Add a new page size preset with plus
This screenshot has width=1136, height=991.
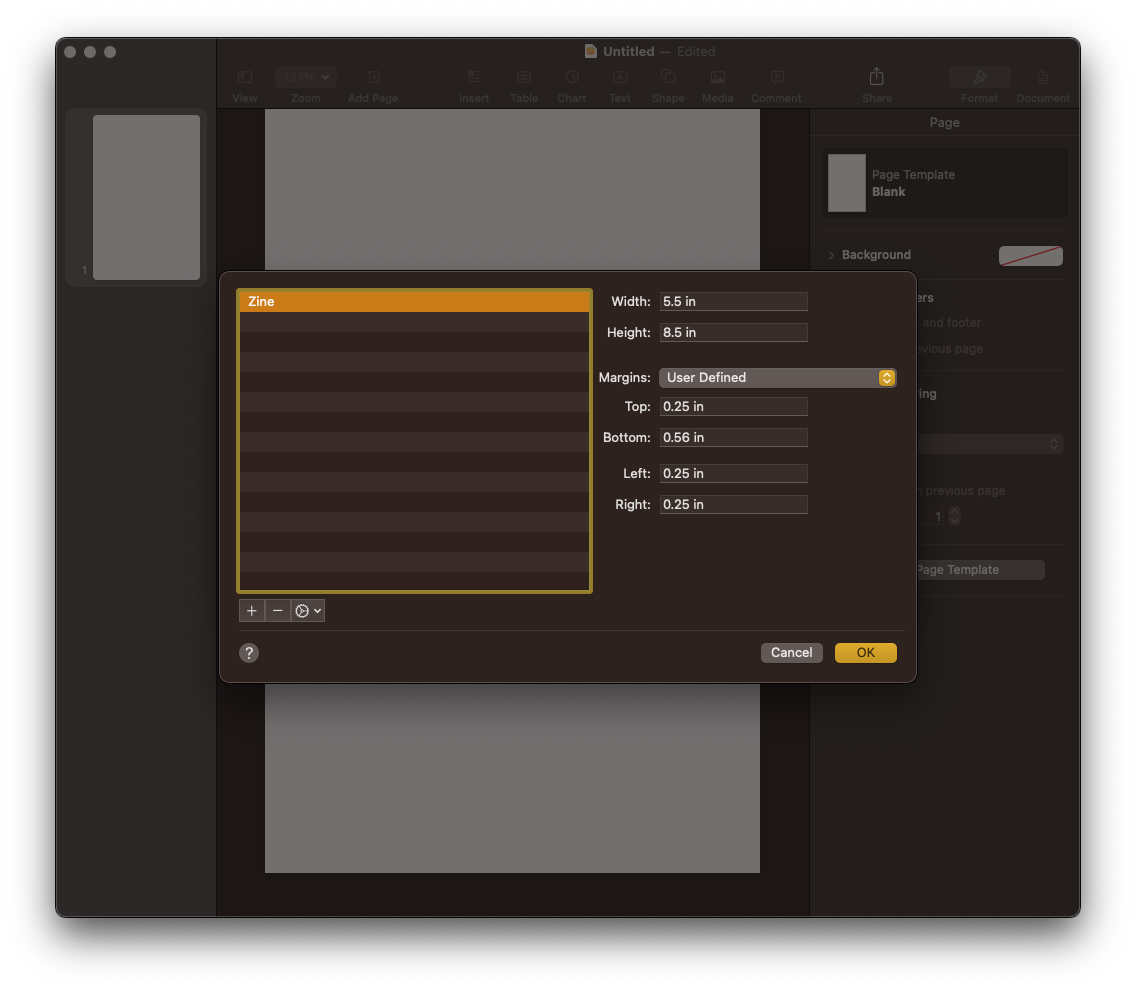[251, 610]
